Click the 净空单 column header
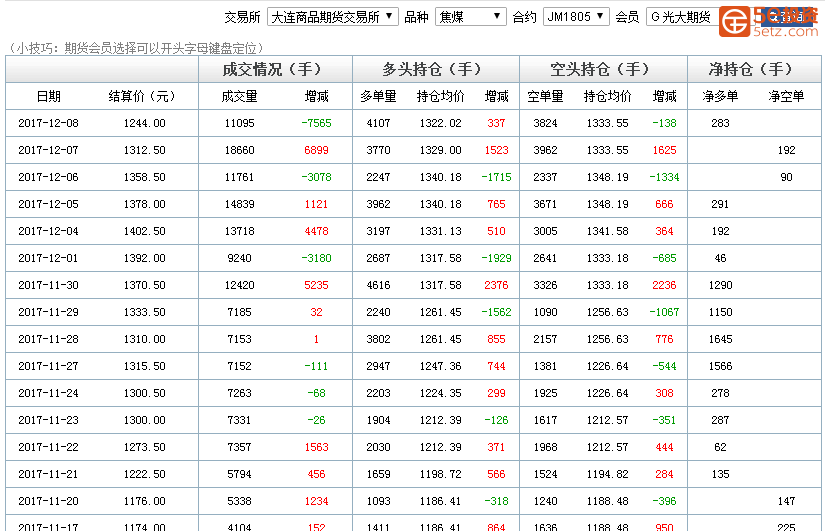This screenshot has height=531, width=826. (786, 96)
